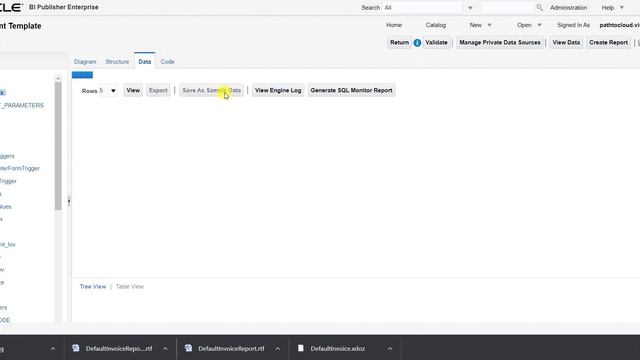Click the Validate button
The width and height of the screenshot is (640, 360).
(x=436, y=42)
